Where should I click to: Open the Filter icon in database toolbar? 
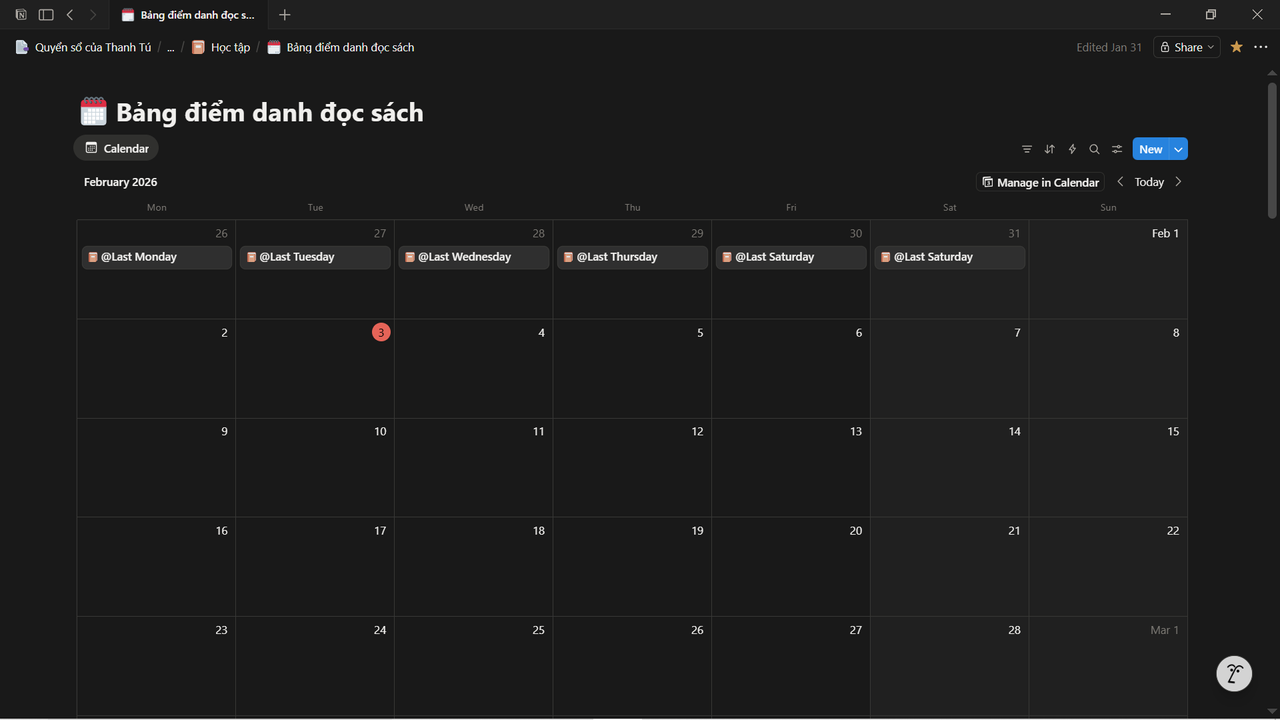click(x=1027, y=149)
